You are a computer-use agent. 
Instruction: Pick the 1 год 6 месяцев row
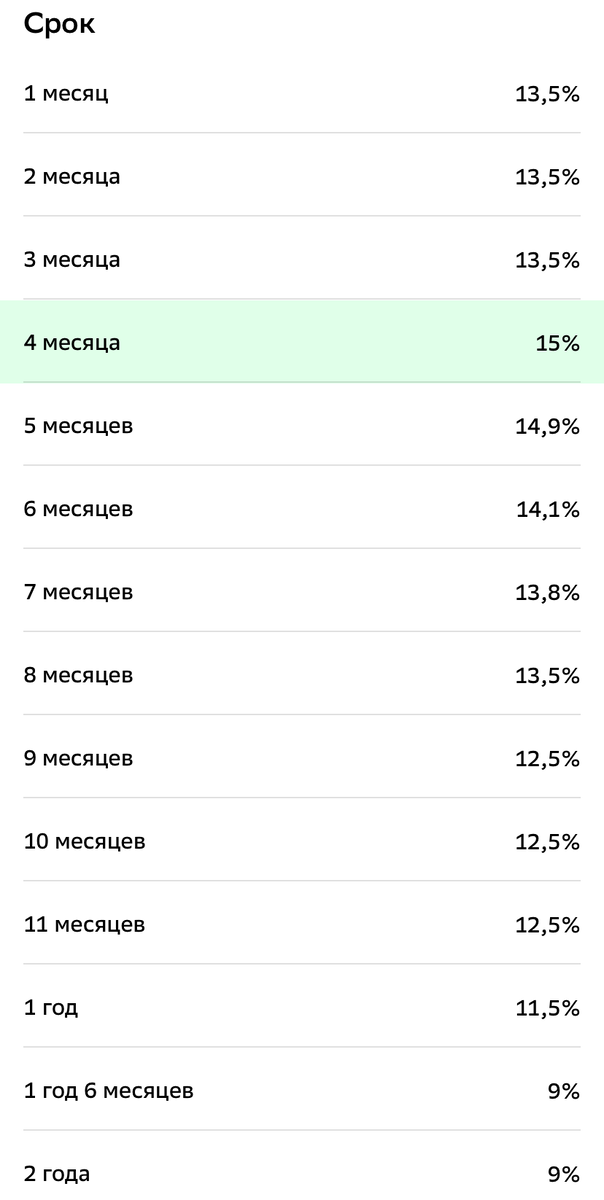302,1090
